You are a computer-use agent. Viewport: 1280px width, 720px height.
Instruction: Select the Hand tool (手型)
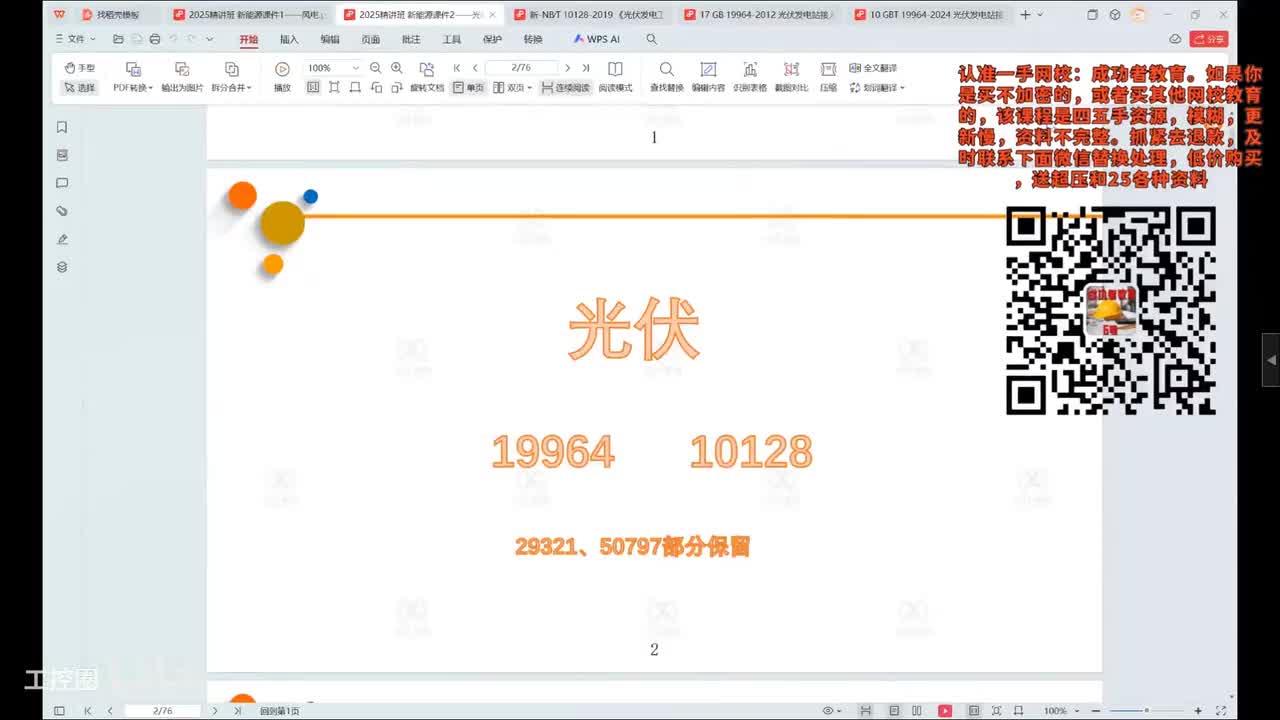click(x=80, y=68)
